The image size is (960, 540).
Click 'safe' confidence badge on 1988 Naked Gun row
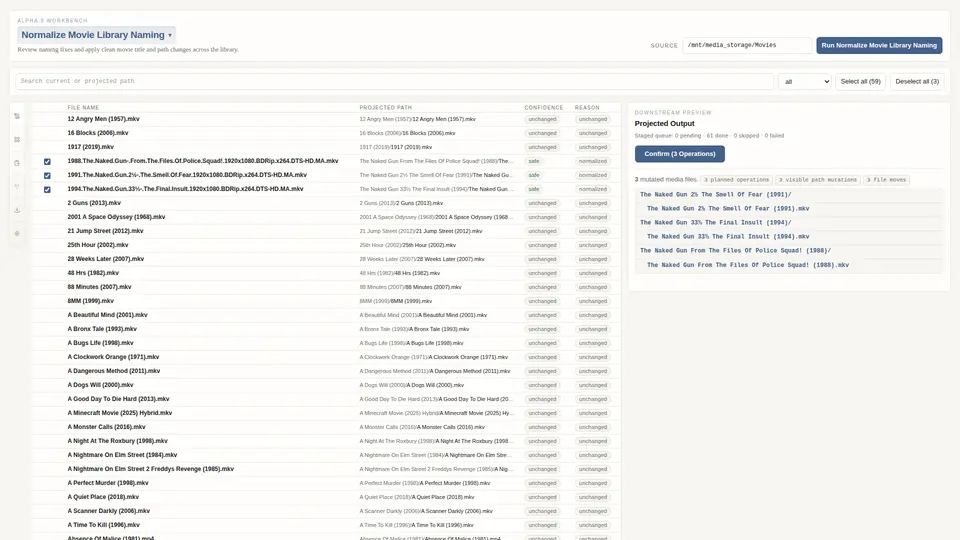tap(534, 161)
